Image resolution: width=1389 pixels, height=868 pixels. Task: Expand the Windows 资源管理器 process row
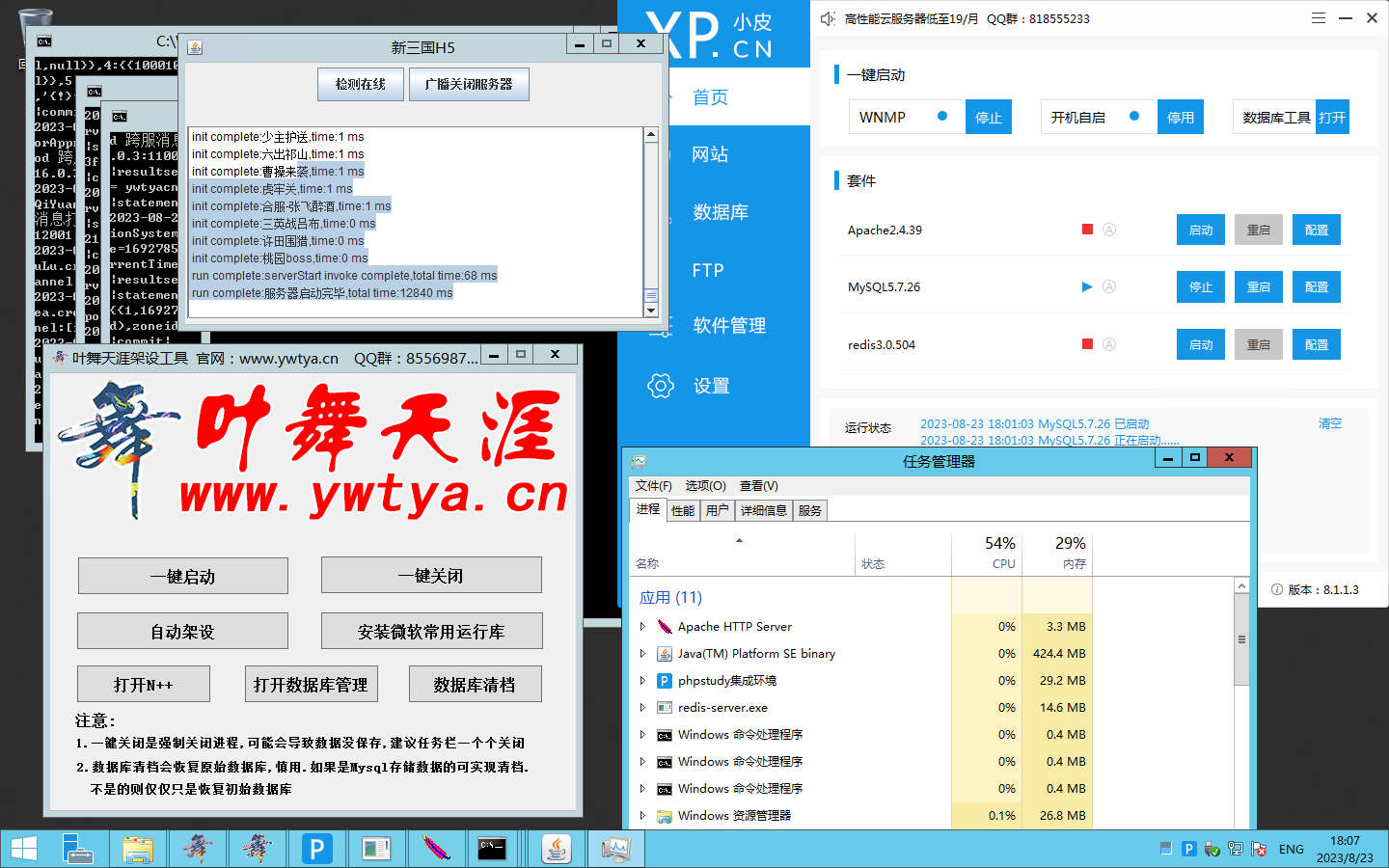(x=642, y=815)
